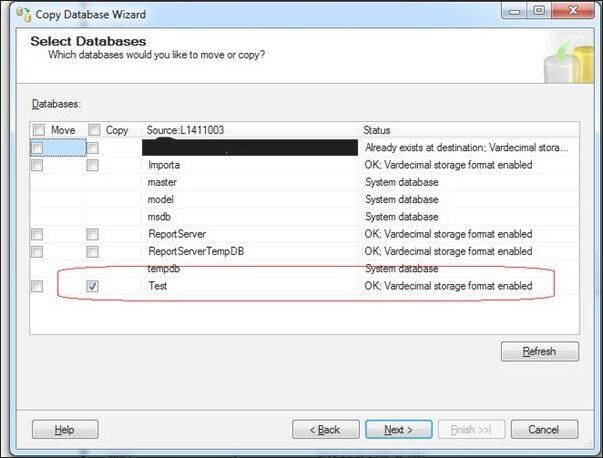Click the Source:L1411003 column header

pyautogui.click(x=250, y=130)
